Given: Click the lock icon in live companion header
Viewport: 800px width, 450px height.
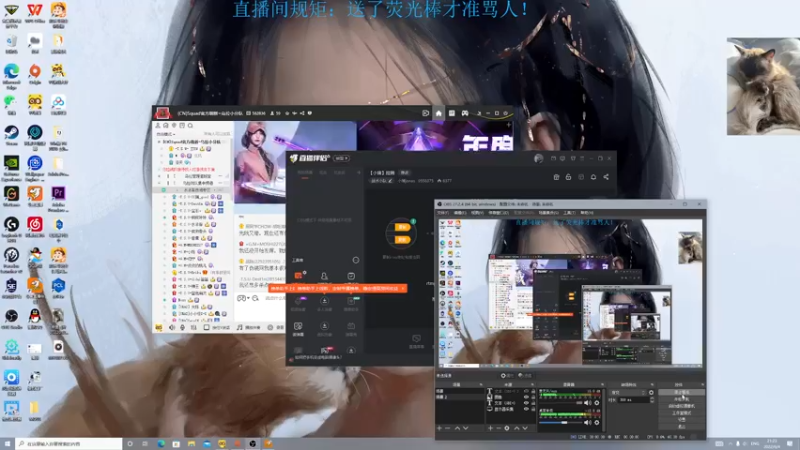Looking at the screenshot, I should (568, 177).
